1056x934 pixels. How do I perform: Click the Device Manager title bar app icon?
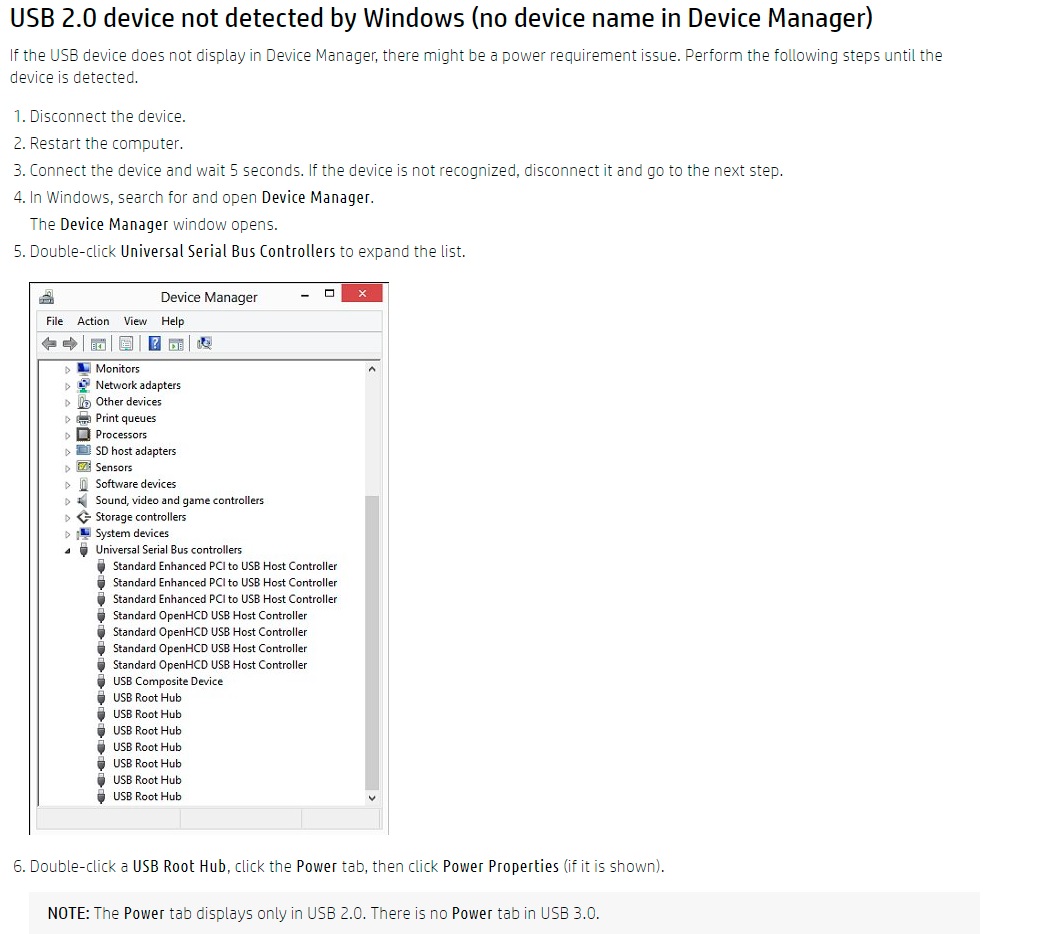pyautogui.click(x=46, y=297)
